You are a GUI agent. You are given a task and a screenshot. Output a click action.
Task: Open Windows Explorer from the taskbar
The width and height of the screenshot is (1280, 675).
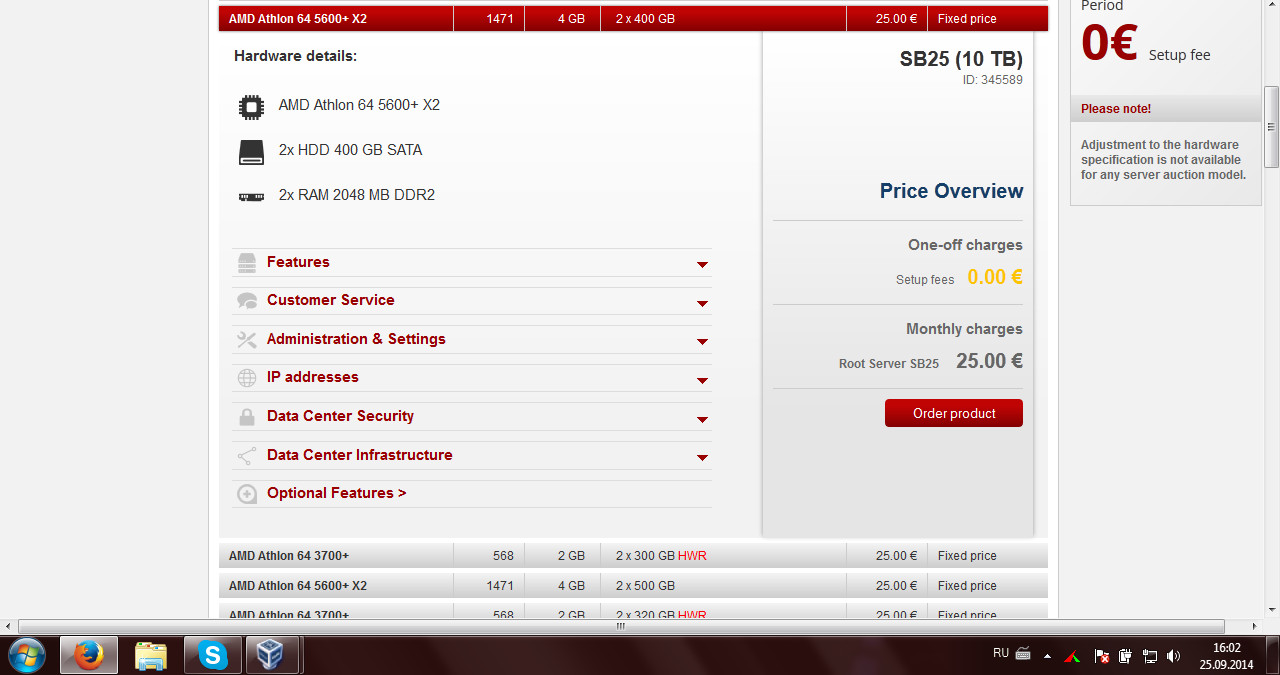tap(151, 655)
